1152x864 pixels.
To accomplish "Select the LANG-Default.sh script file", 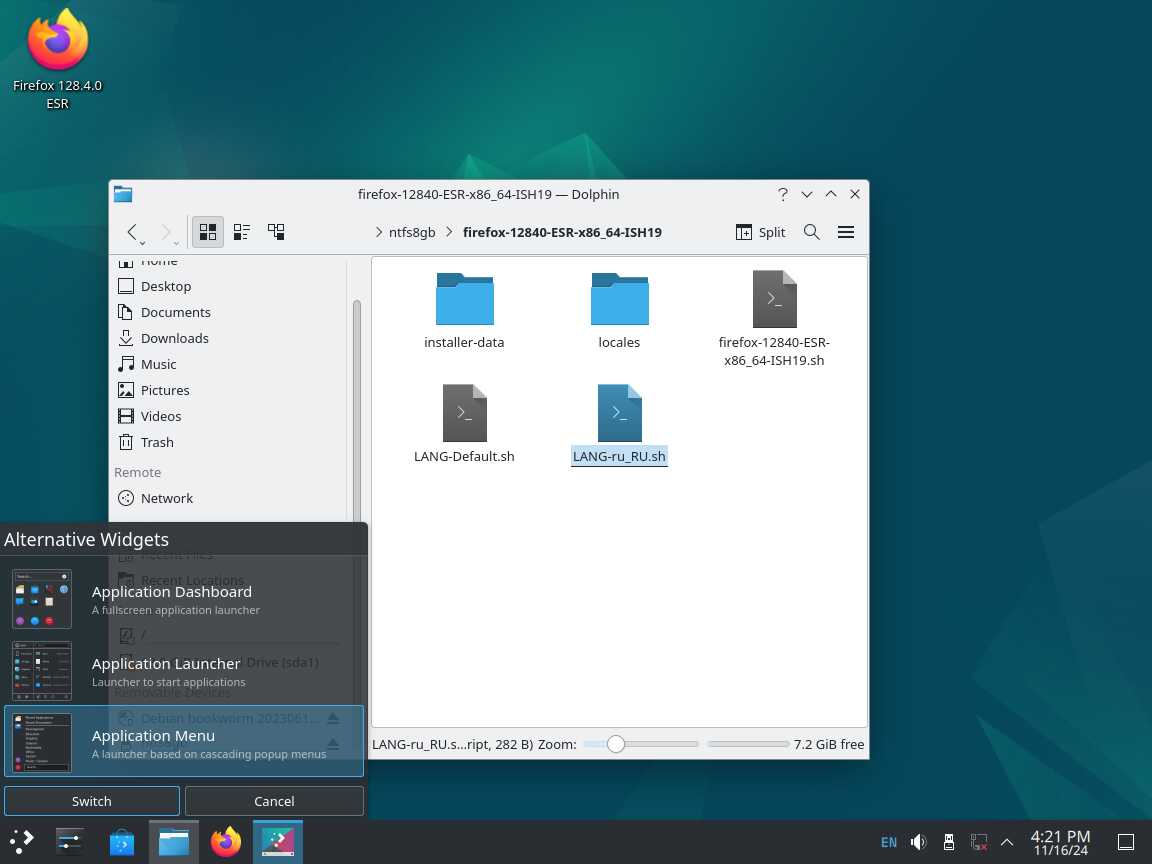I will 464,422.
